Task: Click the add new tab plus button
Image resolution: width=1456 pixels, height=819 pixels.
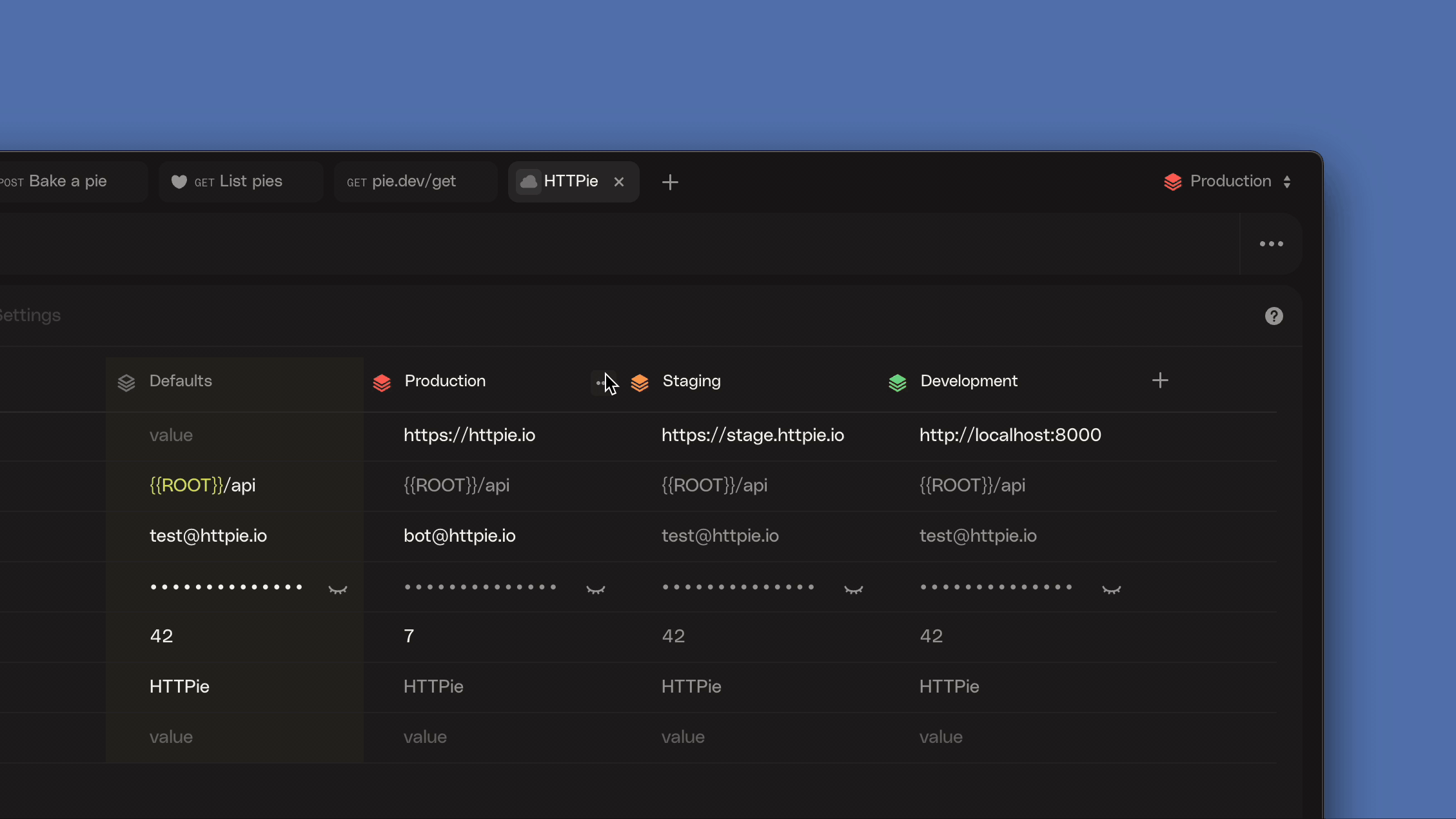Action: (x=670, y=181)
